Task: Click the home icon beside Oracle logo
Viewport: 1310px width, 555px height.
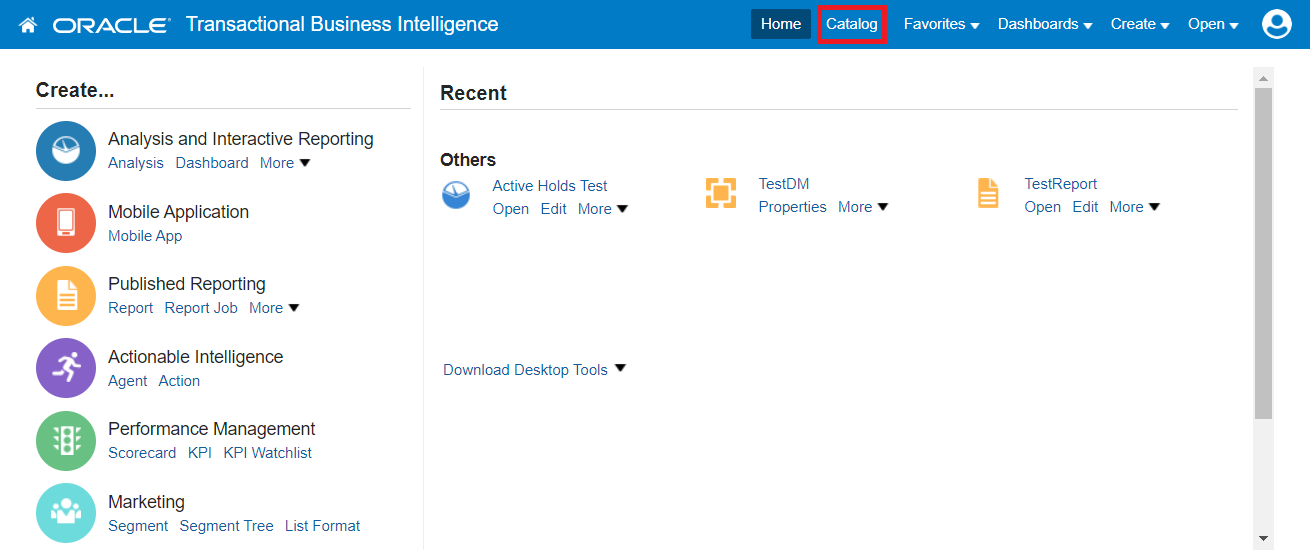Action: point(28,24)
